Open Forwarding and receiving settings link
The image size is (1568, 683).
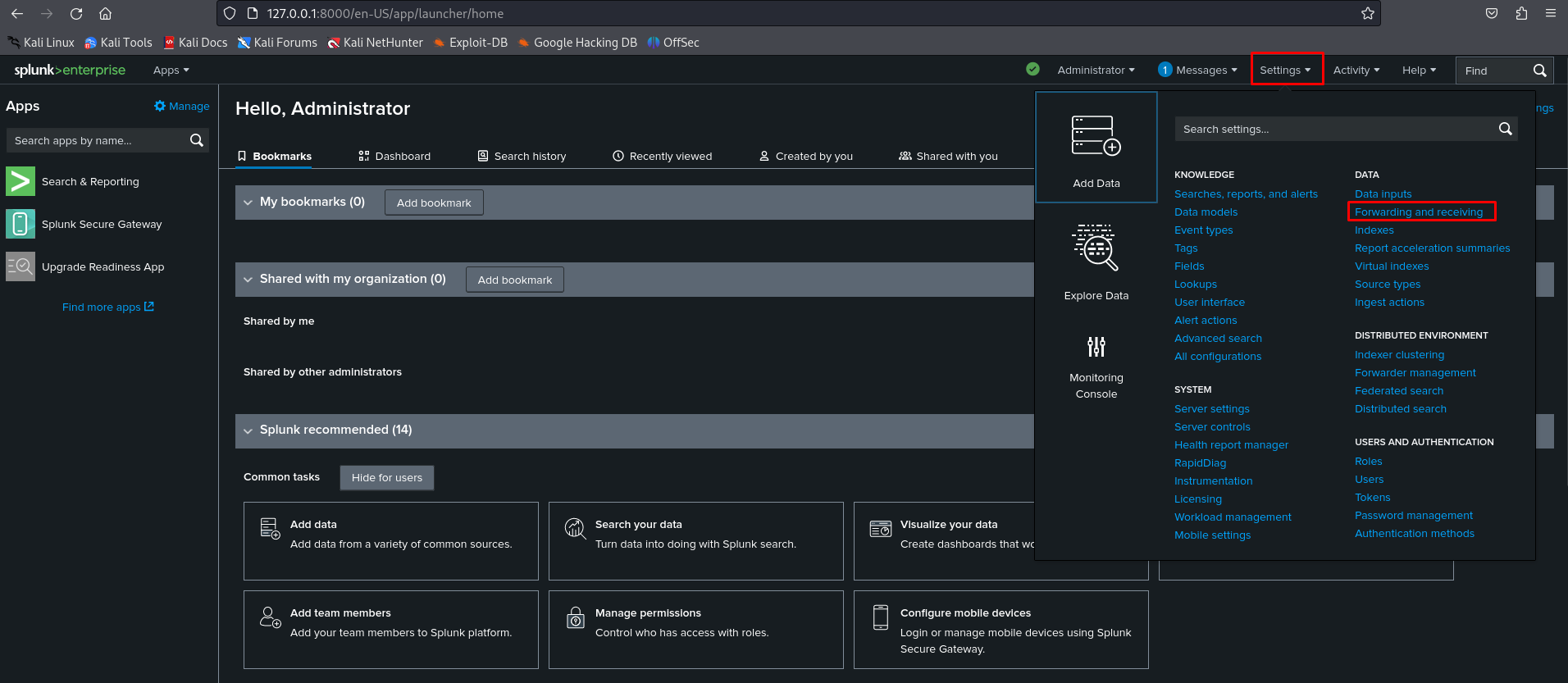[x=1419, y=212]
